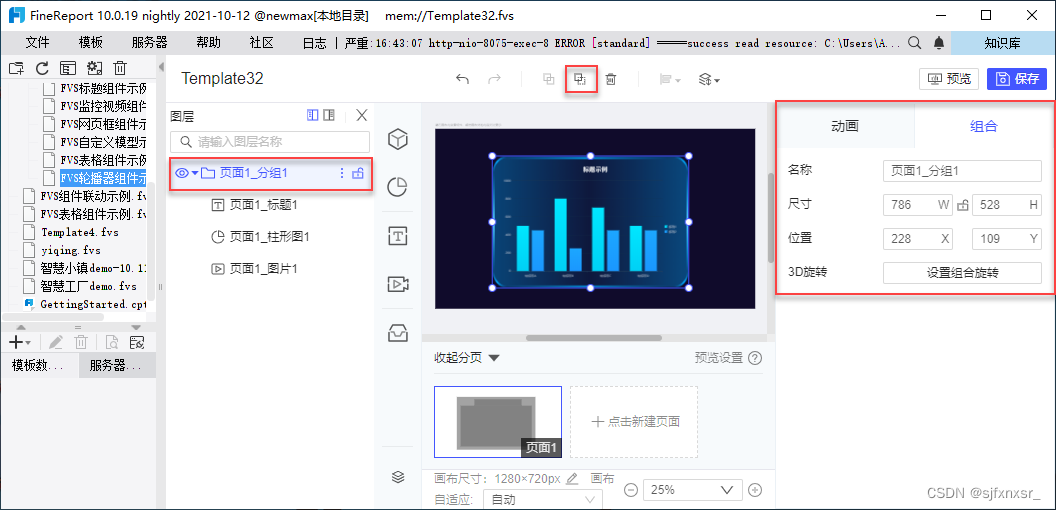The image size is (1056, 510).
Task: Toggle the lock icon on 页面1_分组1 layer
Action: point(358,173)
